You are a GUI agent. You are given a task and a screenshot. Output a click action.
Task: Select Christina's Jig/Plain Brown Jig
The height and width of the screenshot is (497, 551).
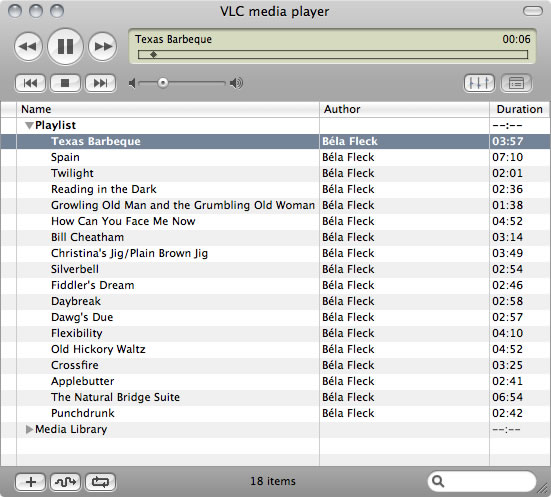(129, 253)
